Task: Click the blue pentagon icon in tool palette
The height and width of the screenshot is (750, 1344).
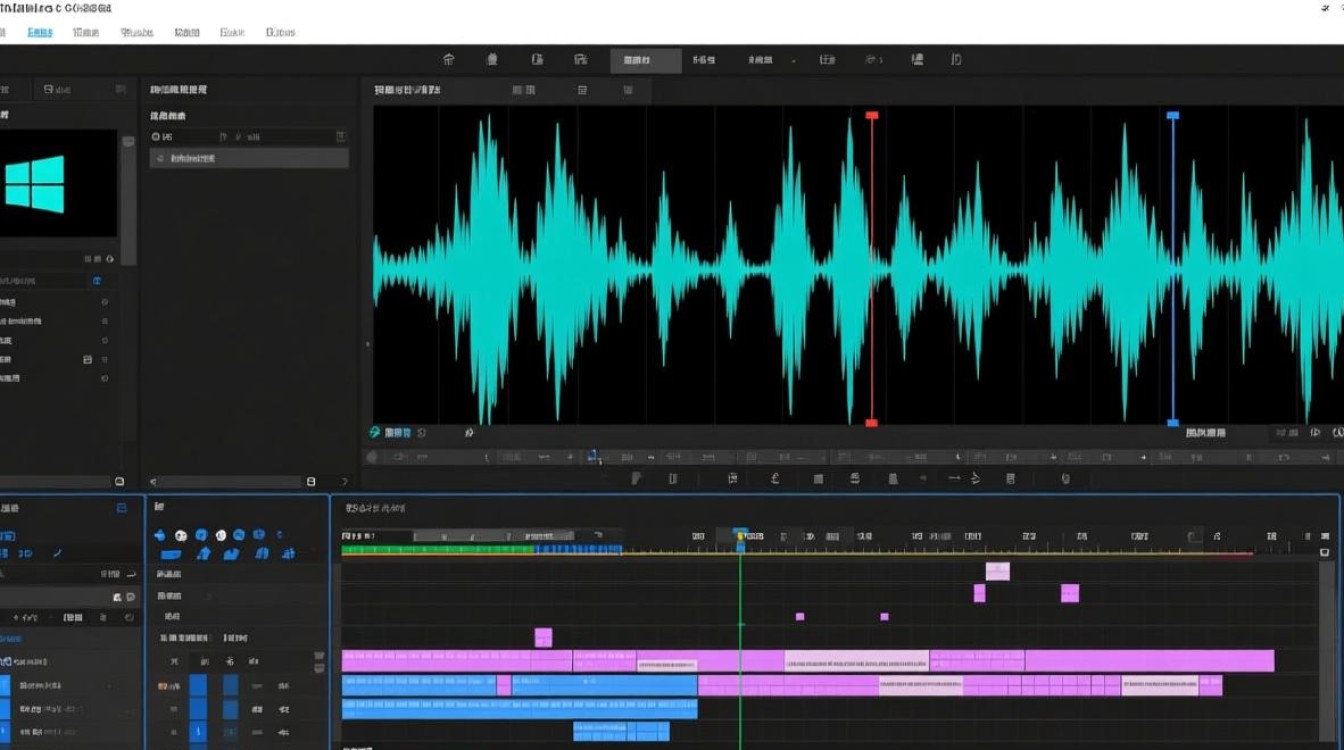Action: [x=161, y=535]
